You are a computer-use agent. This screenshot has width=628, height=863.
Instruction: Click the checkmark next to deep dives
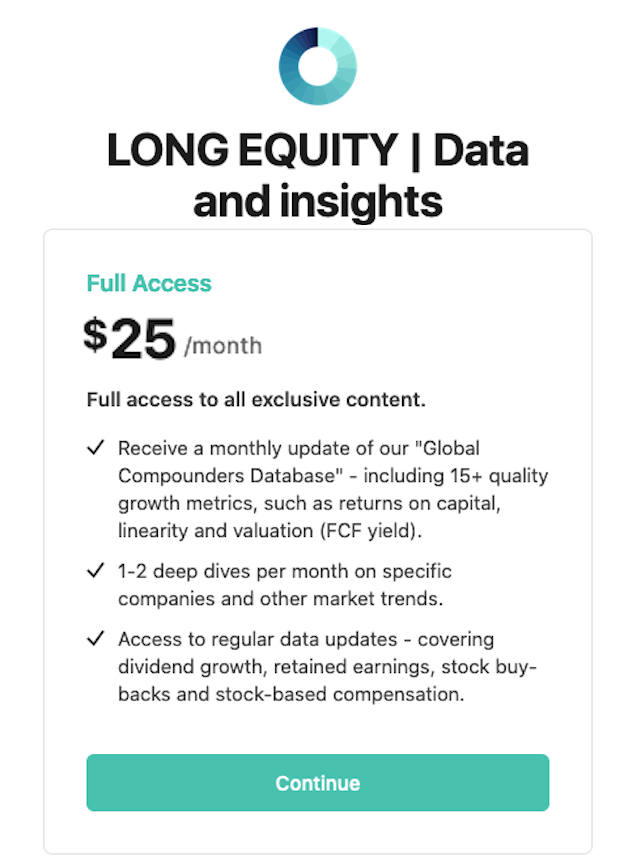pos(96,571)
